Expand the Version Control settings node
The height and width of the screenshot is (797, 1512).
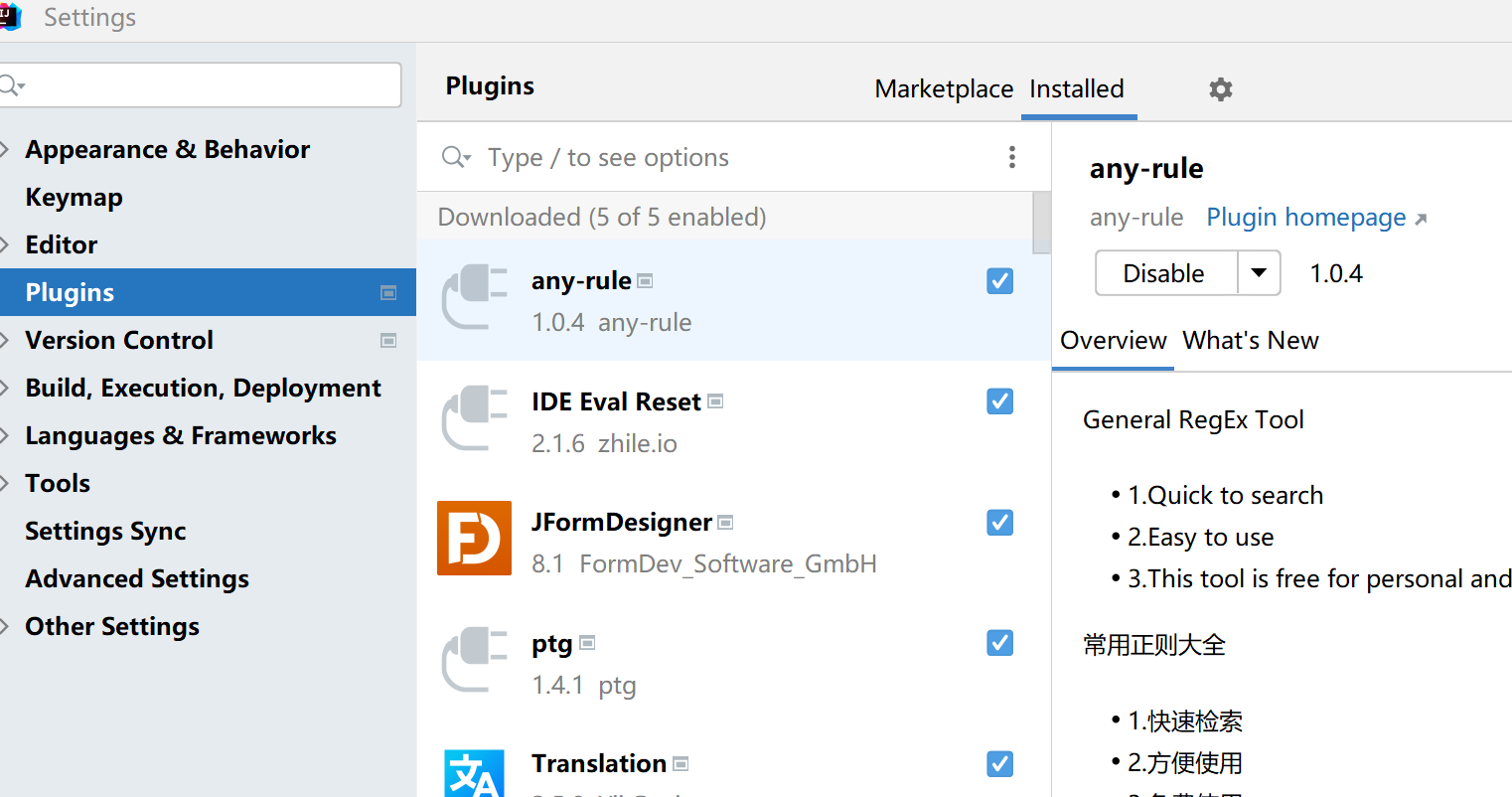tap(5, 340)
